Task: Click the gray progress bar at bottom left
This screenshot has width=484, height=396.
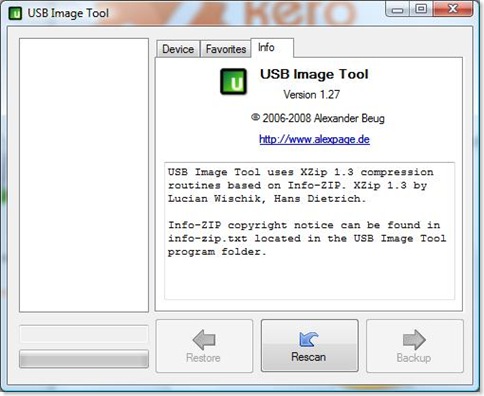Action: point(84,359)
